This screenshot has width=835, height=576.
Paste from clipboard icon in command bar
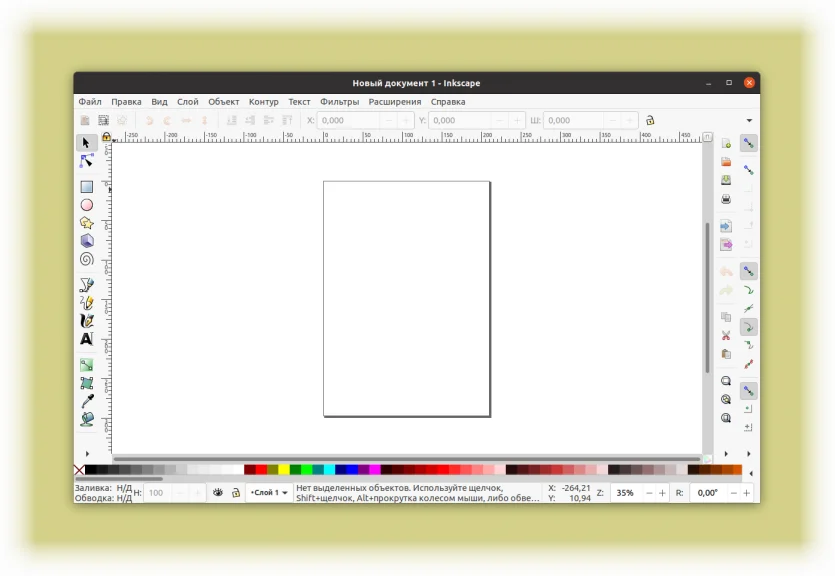pos(726,354)
